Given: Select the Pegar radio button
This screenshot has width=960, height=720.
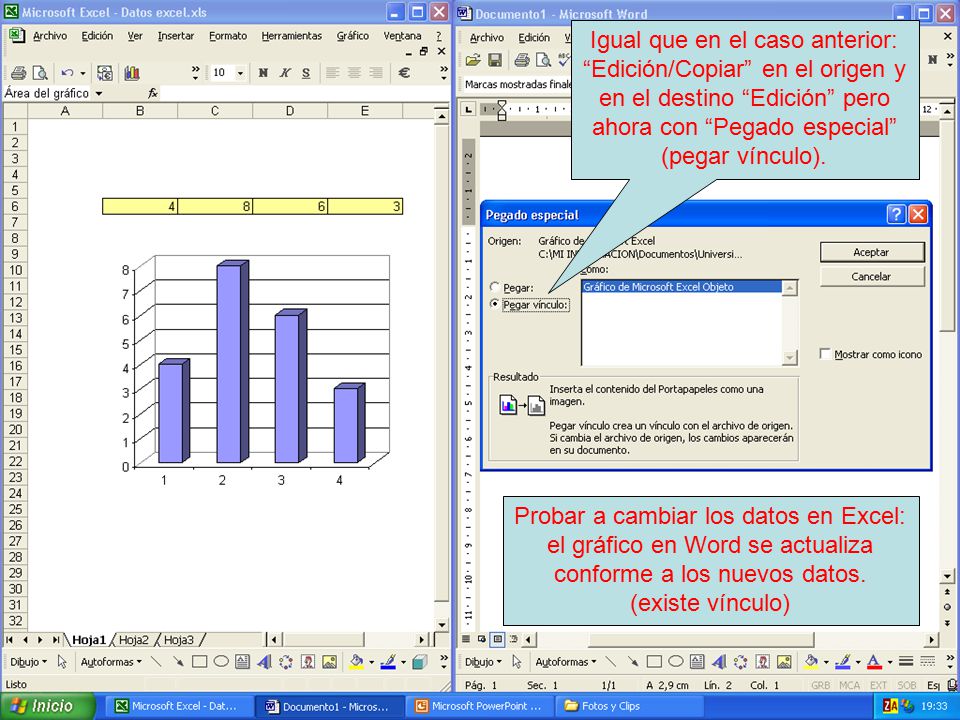Looking at the screenshot, I should pyautogui.click(x=495, y=287).
